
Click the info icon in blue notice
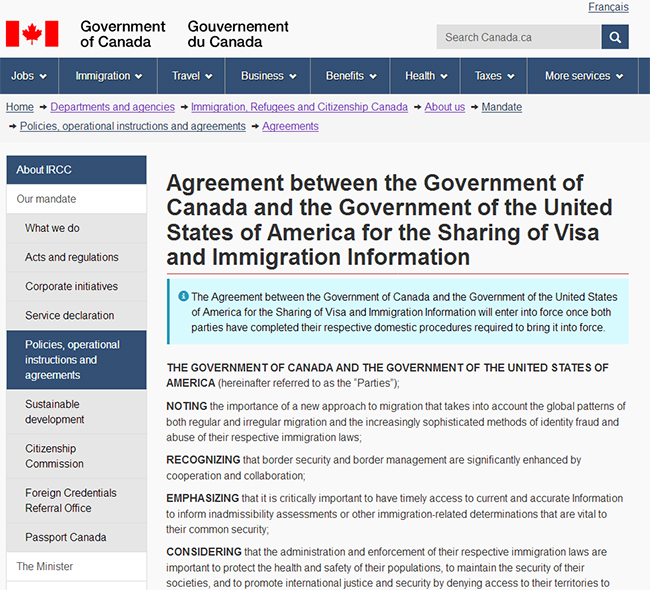pyautogui.click(x=183, y=296)
